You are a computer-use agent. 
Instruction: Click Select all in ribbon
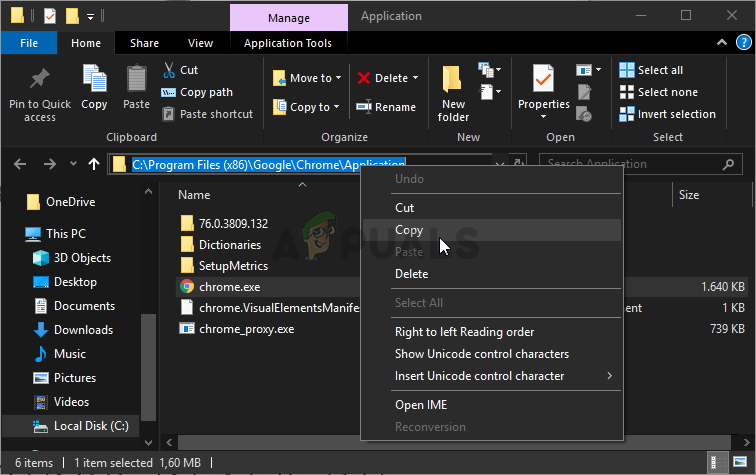tap(651, 70)
